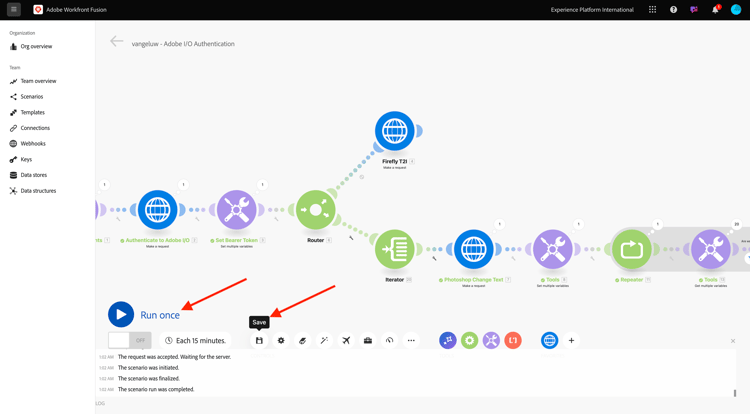Open the purple chat announcements icon

click(x=694, y=10)
